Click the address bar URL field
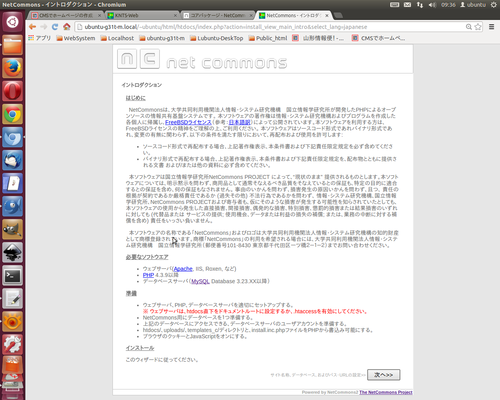500x400 pixels. [270, 27]
